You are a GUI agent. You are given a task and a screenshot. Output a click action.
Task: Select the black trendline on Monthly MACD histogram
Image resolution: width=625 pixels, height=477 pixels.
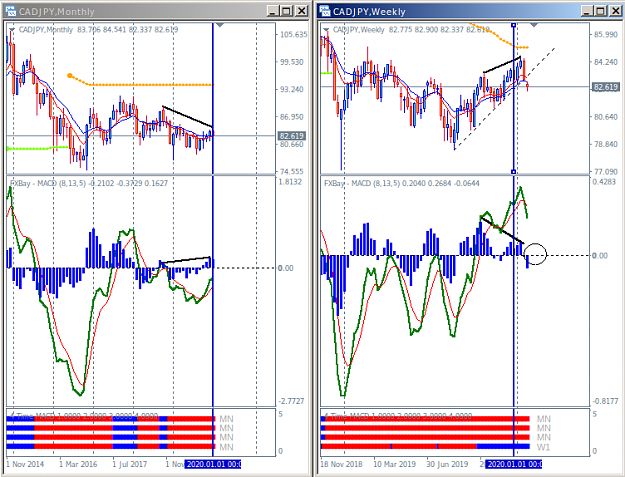[185, 260]
